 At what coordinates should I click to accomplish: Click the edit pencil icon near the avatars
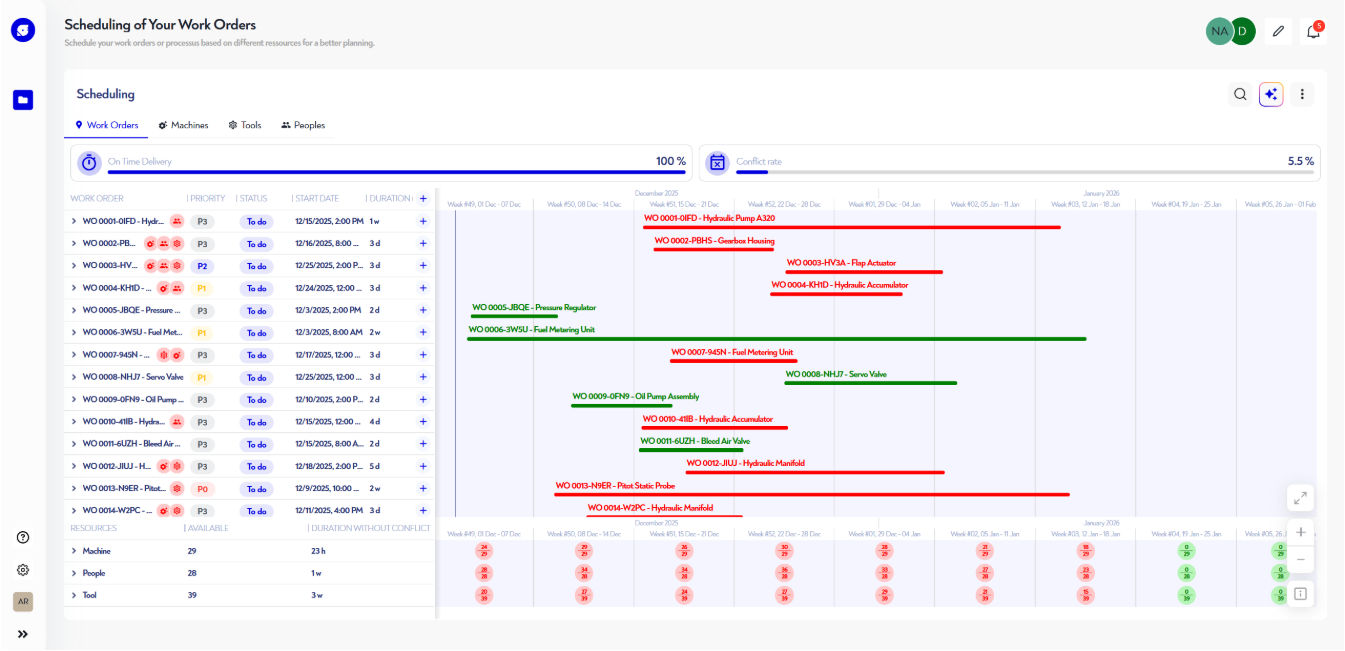[x=1277, y=31]
